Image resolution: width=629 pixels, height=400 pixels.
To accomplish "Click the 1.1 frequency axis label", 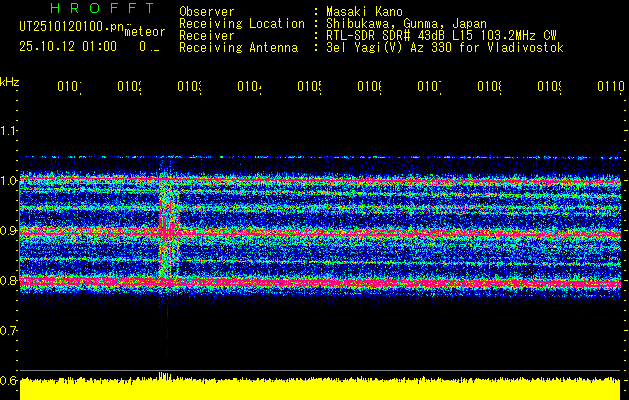I will (10, 131).
